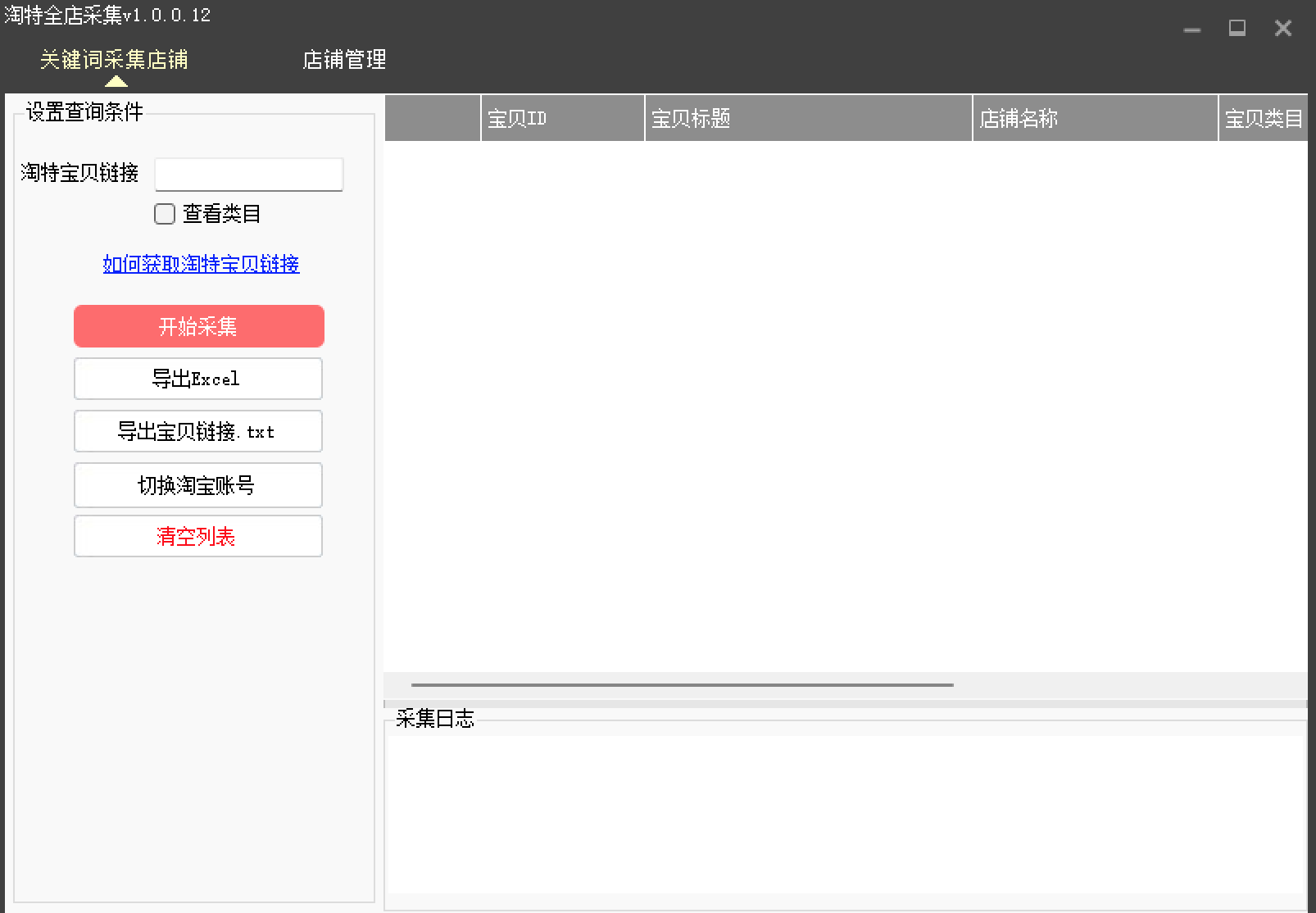Maximize the 淘特全店采集 window
The width and height of the screenshot is (1316, 913).
[x=1237, y=29]
